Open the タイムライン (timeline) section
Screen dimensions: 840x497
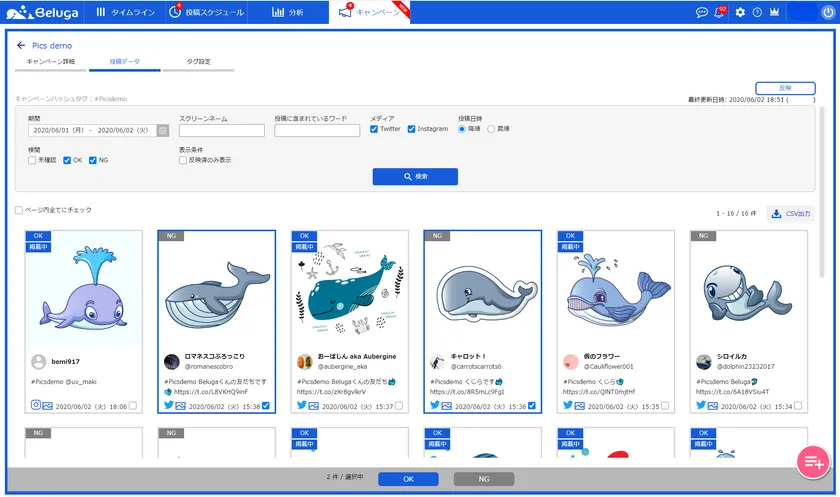pos(126,12)
